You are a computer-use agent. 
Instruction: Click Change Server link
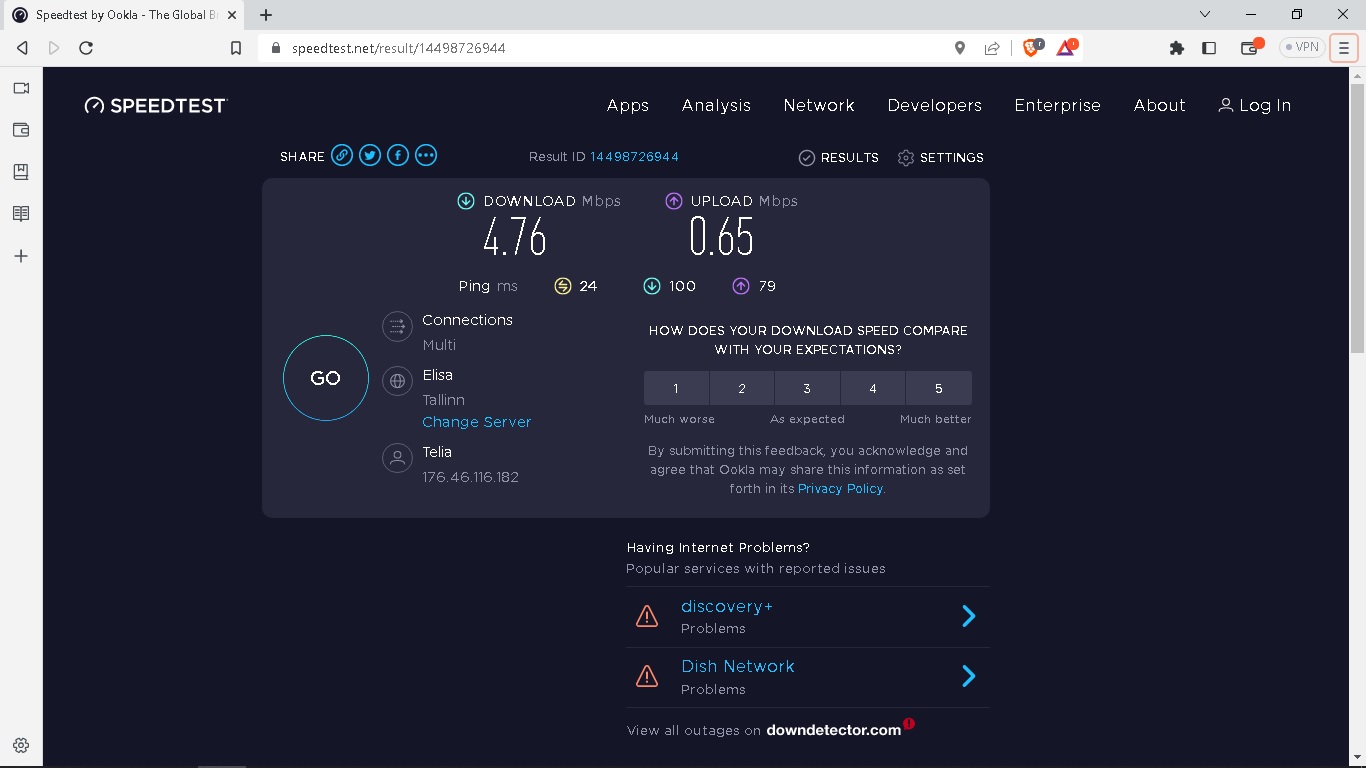(x=477, y=422)
